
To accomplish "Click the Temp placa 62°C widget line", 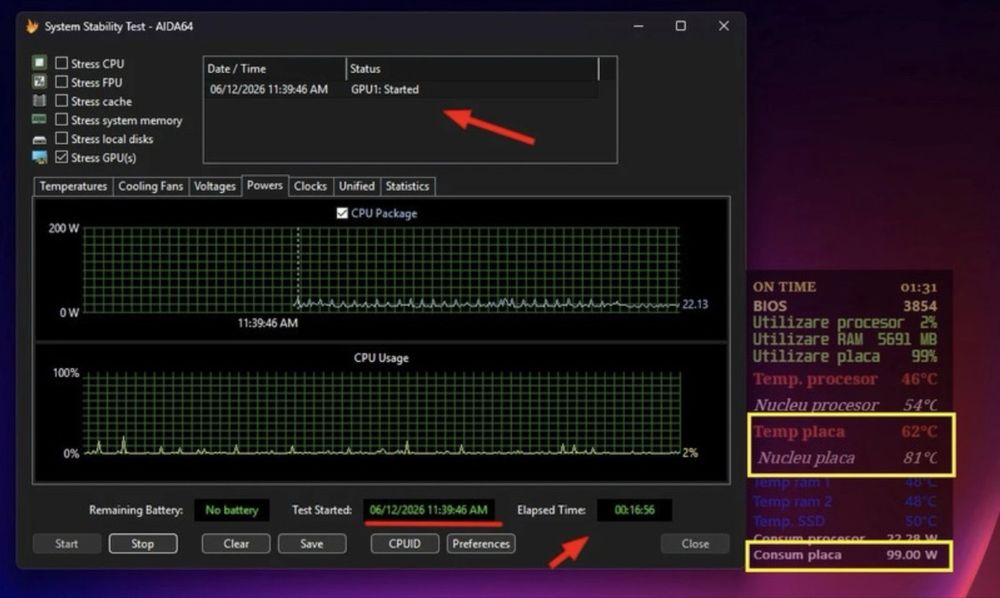I will click(x=845, y=432).
